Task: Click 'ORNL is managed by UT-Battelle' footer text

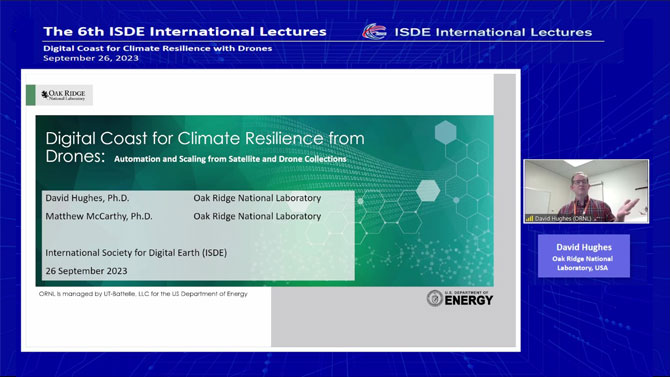Action: 143,294
